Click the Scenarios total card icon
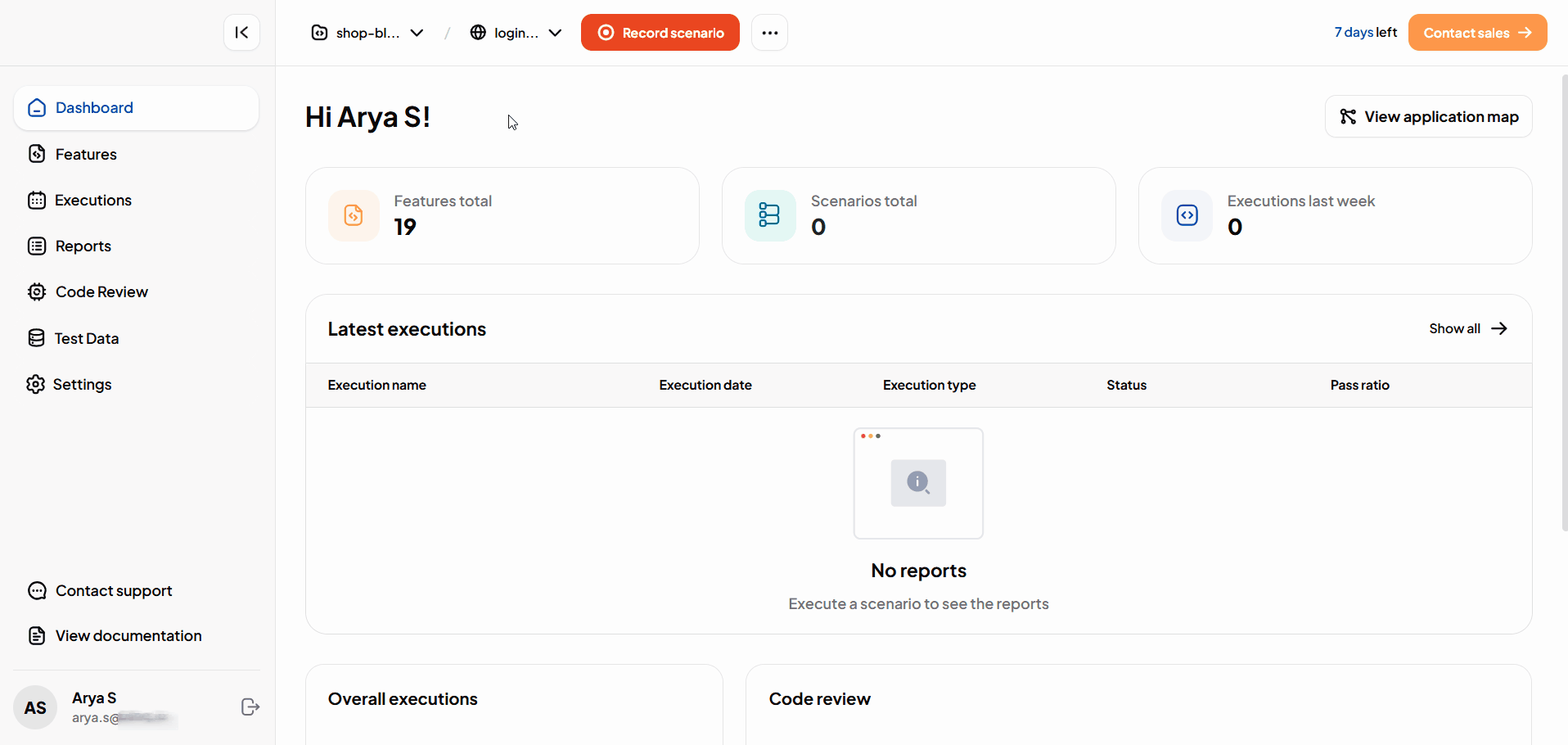1568x745 pixels. tap(769, 215)
